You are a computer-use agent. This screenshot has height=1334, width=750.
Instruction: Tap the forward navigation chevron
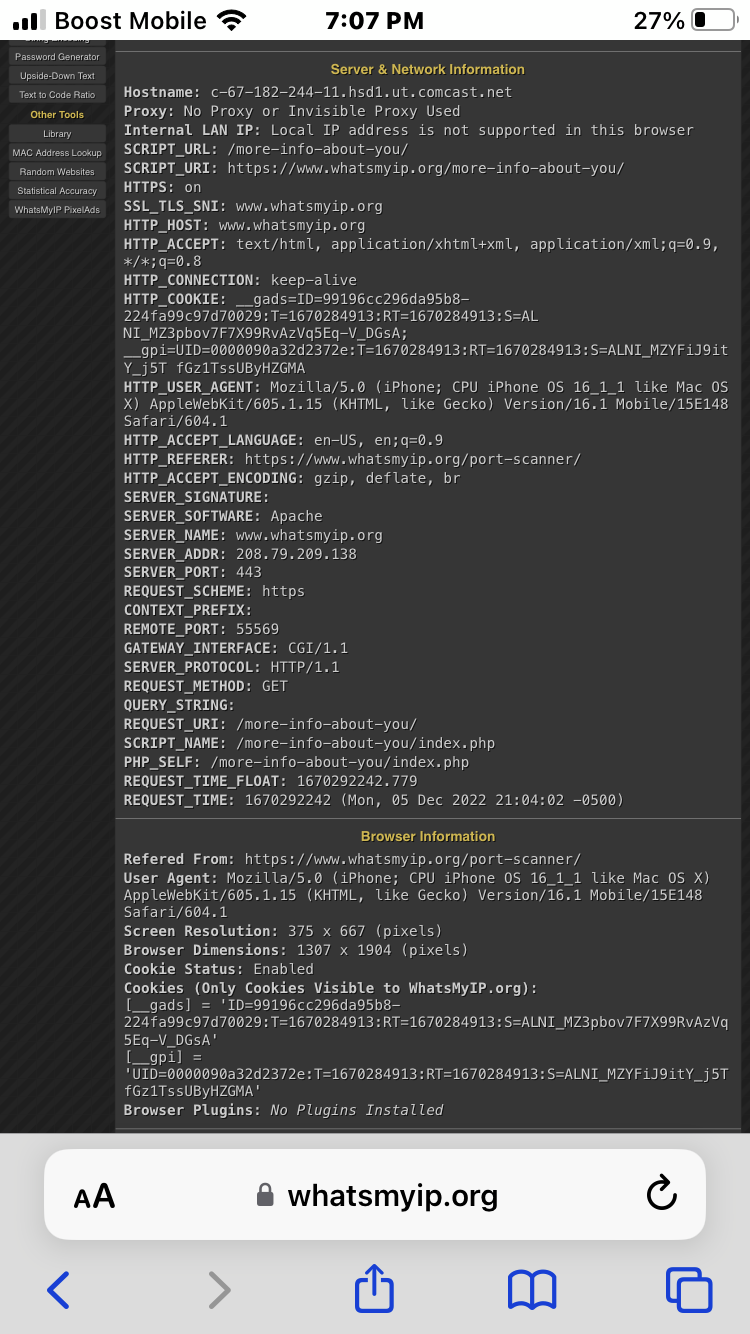[219, 1290]
